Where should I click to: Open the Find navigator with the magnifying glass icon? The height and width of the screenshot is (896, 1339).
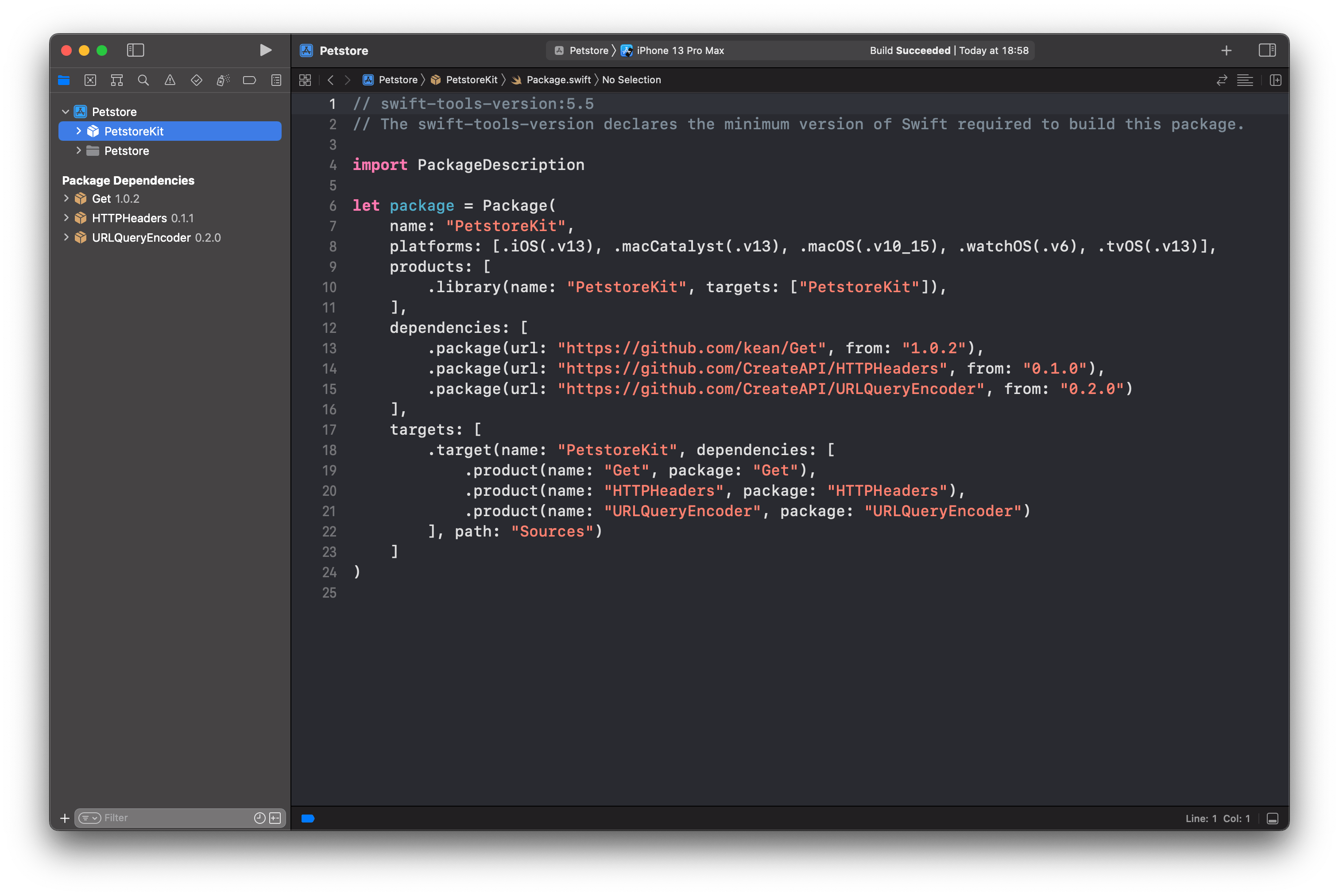143,80
